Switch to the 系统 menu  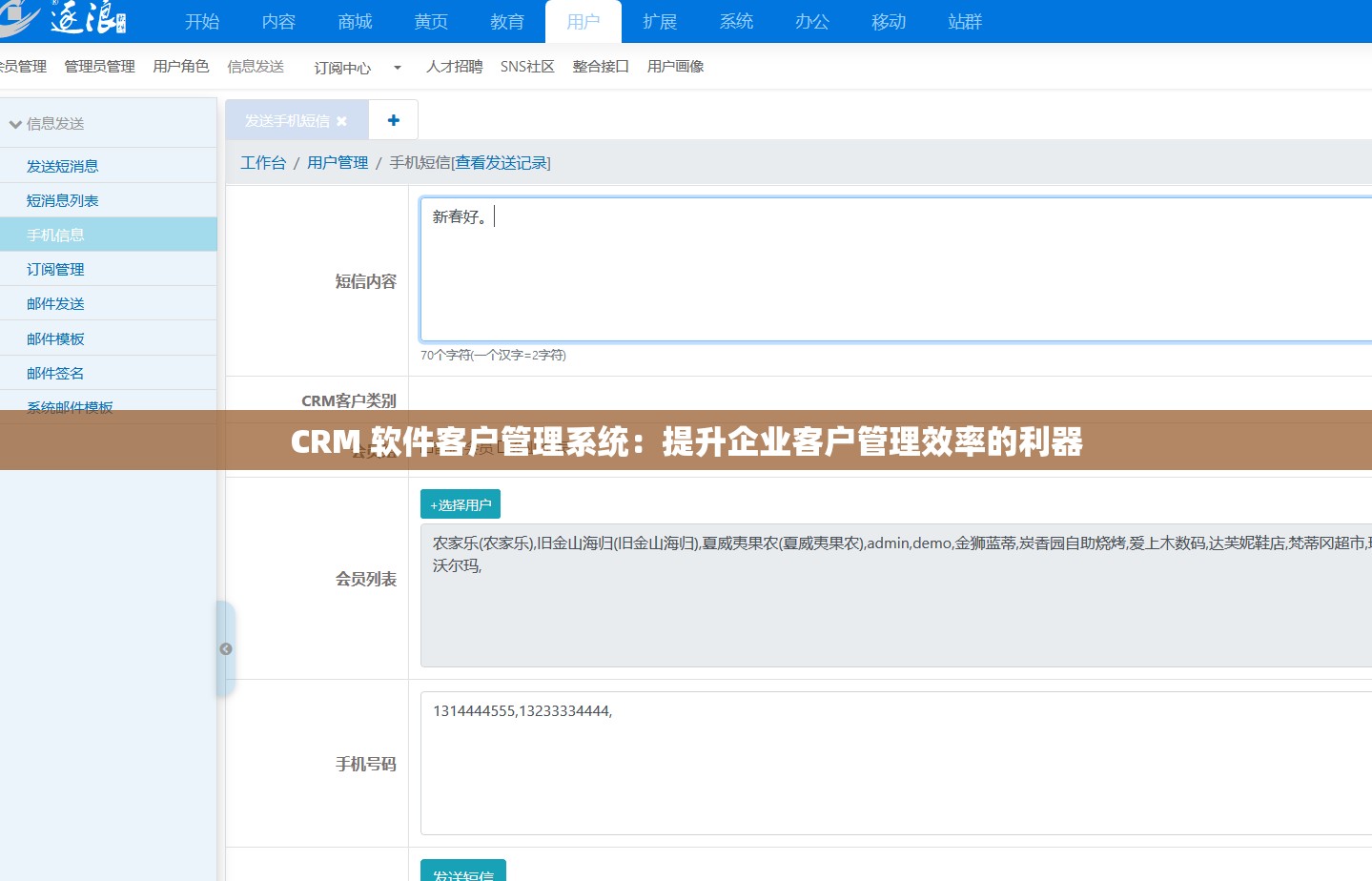(735, 21)
